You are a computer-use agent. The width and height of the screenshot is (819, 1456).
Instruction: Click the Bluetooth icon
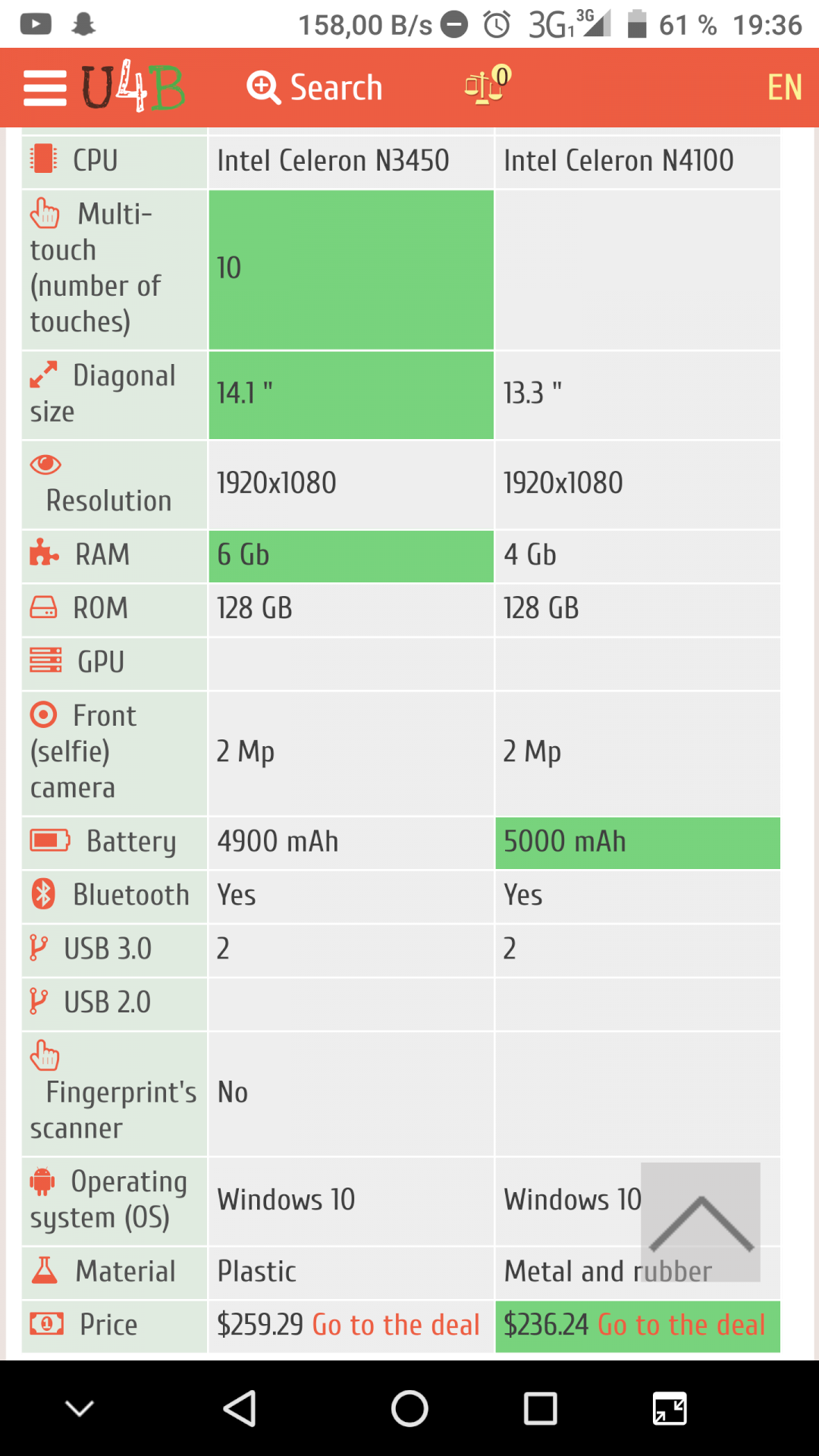tap(43, 893)
